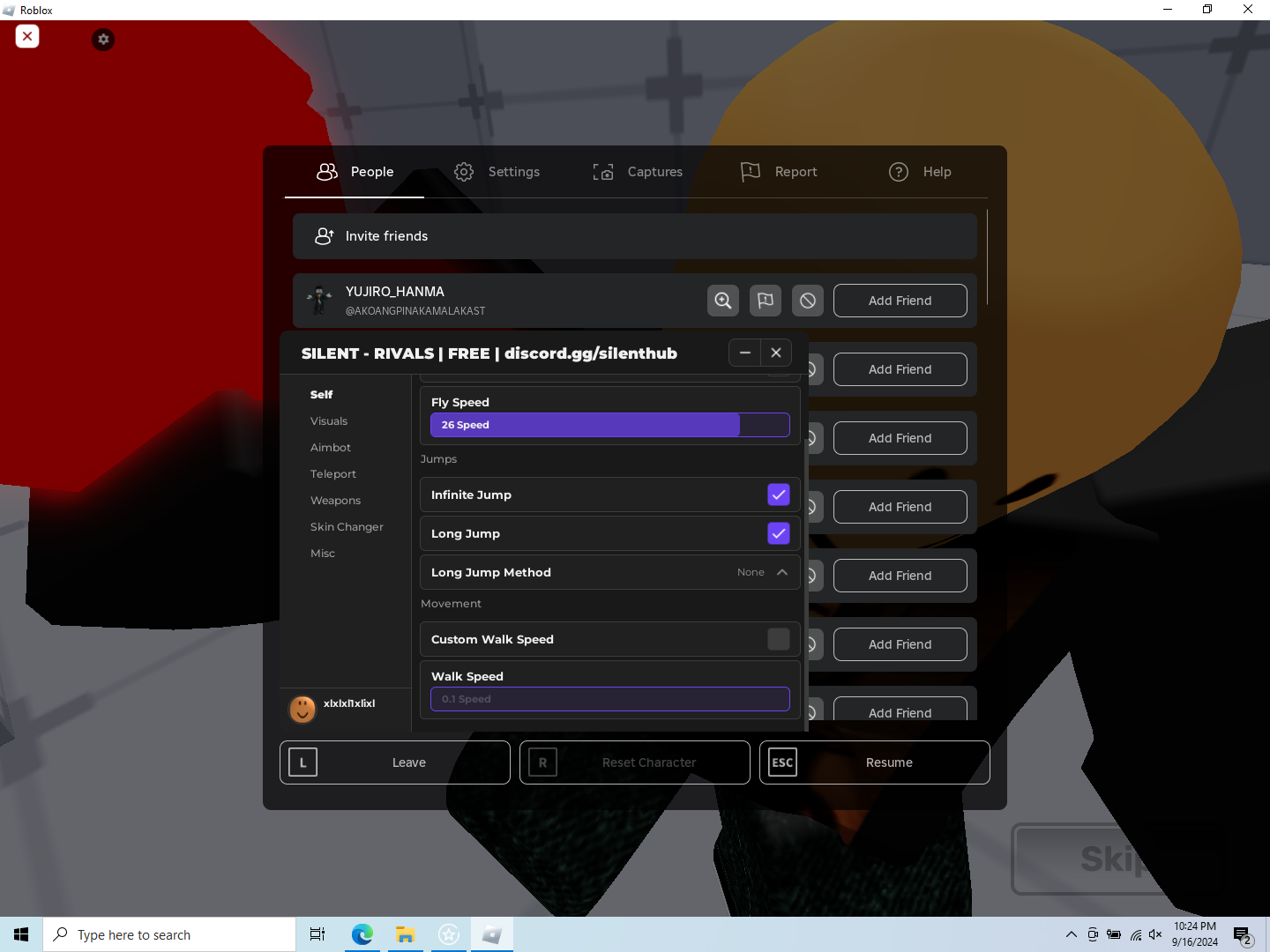The width and height of the screenshot is (1270, 952).
Task: Report YUJIRO_HANMA using the flag icon
Action: click(x=766, y=301)
